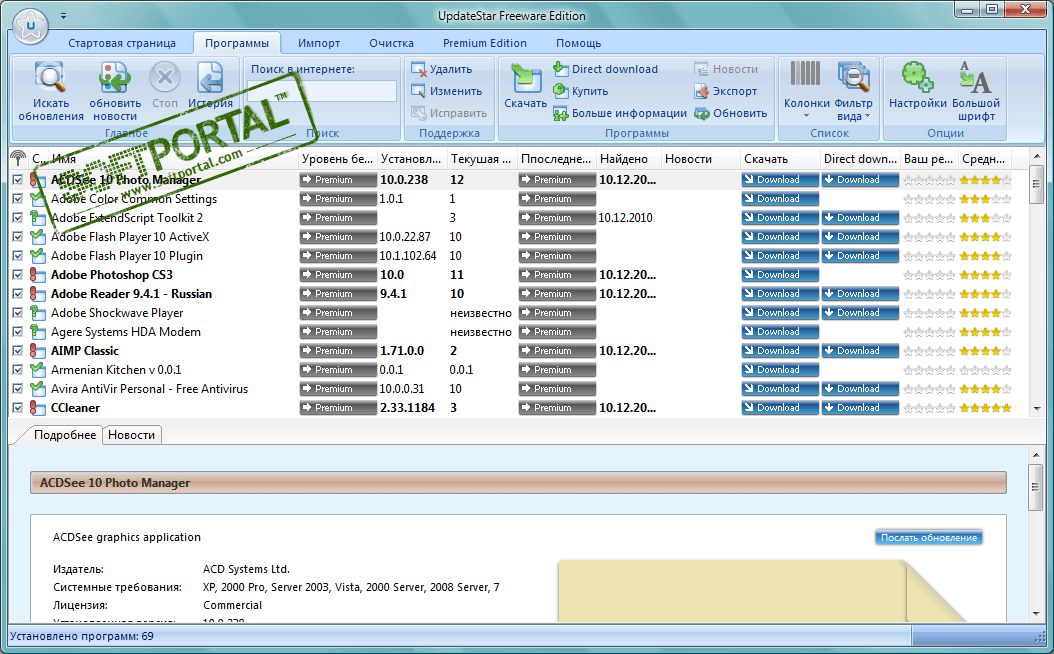Click Экспорт in the Программы group
The height and width of the screenshot is (654, 1054).
[725, 91]
